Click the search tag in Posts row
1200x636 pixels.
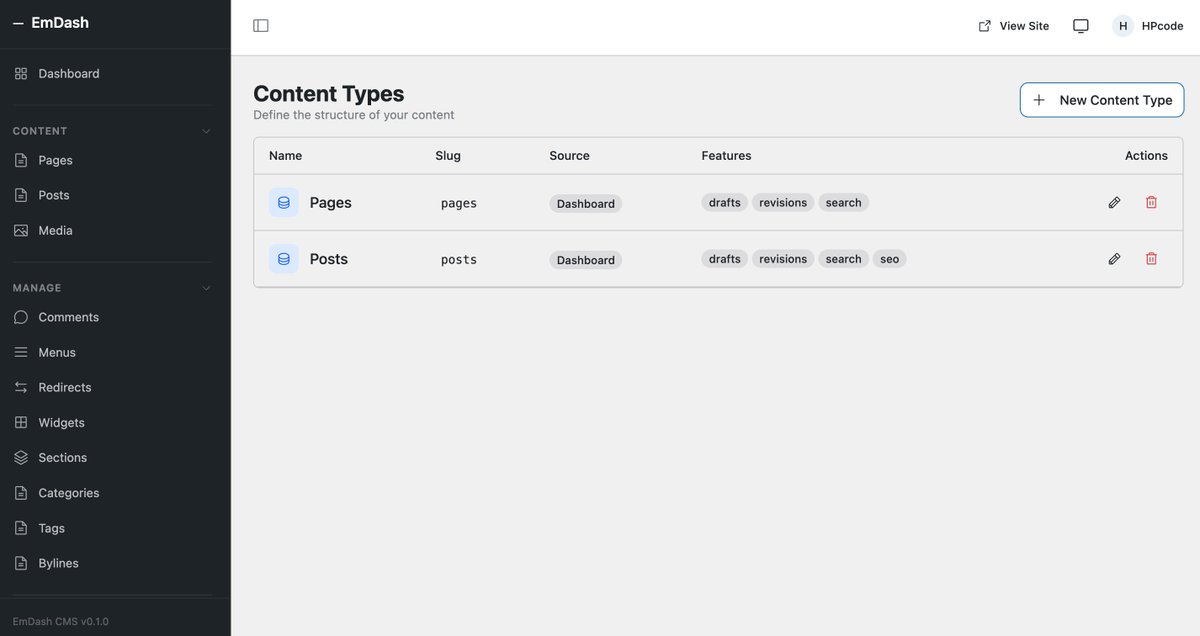[844, 259]
